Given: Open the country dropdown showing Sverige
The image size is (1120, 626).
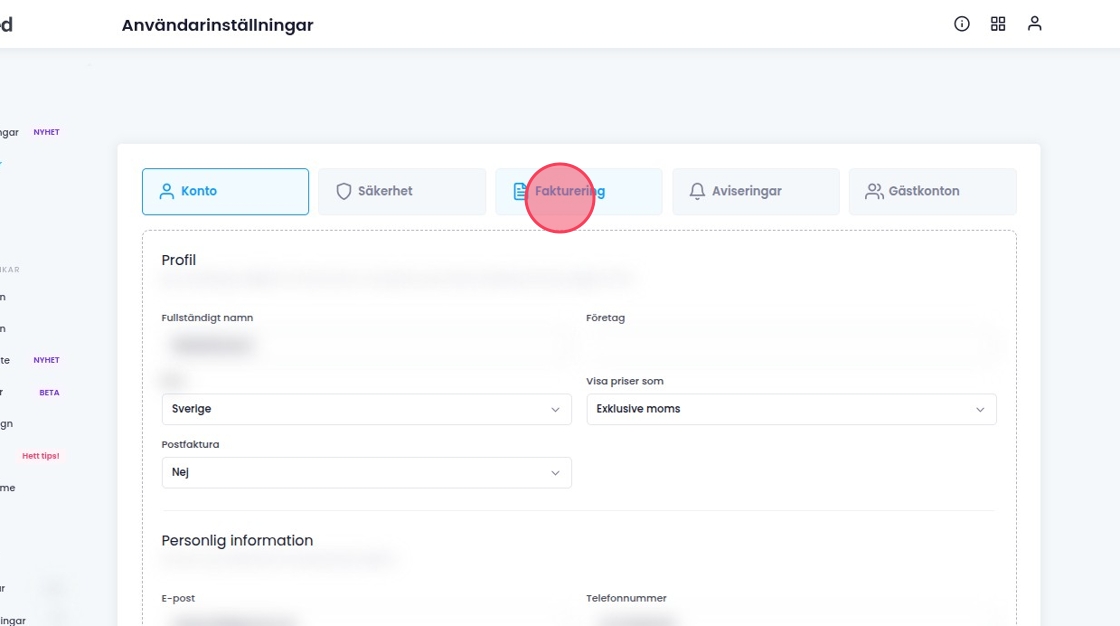Looking at the screenshot, I should (366, 409).
